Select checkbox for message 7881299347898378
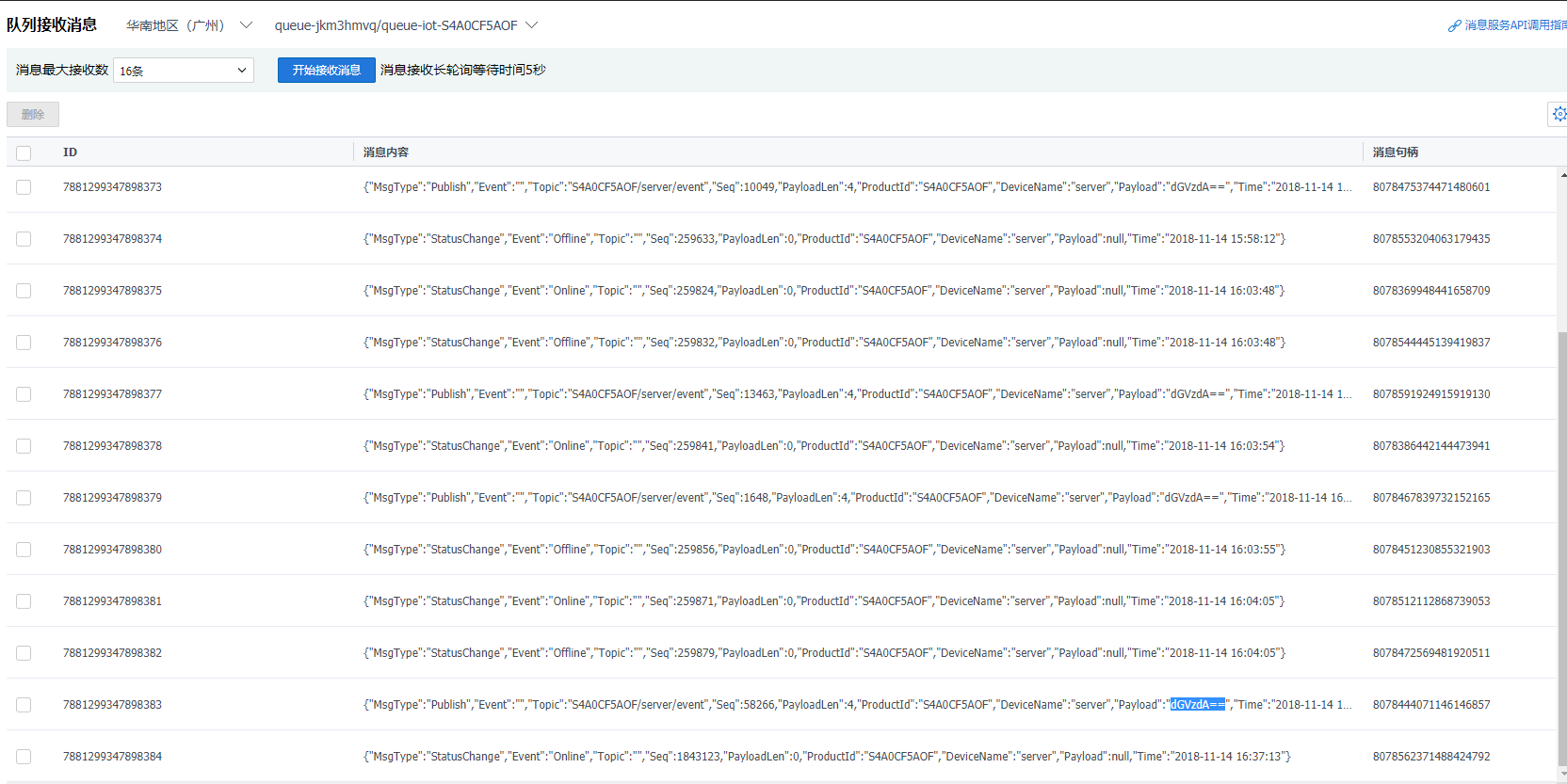This screenshot has width=1567, height=784. [24, 446]
